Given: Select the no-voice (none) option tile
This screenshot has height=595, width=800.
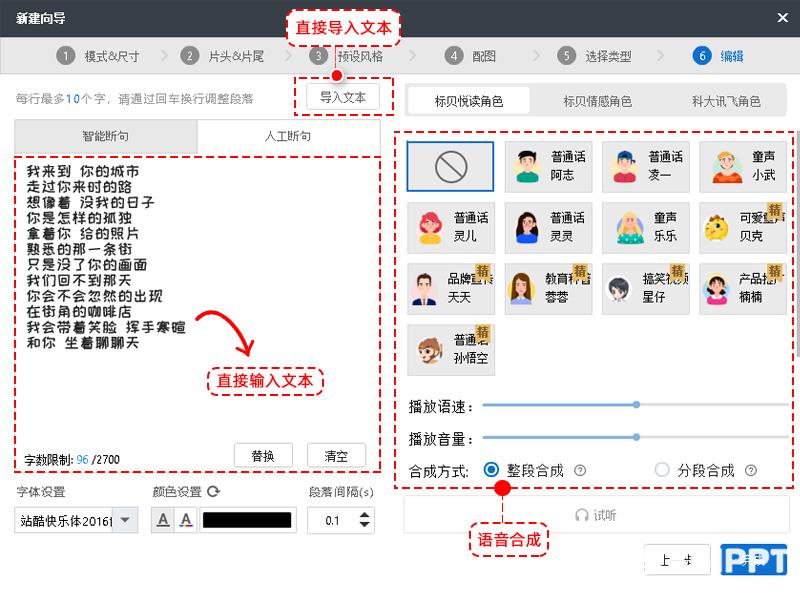Looking at the screenshot, I should pyautogui.click(x=450, y=166).
